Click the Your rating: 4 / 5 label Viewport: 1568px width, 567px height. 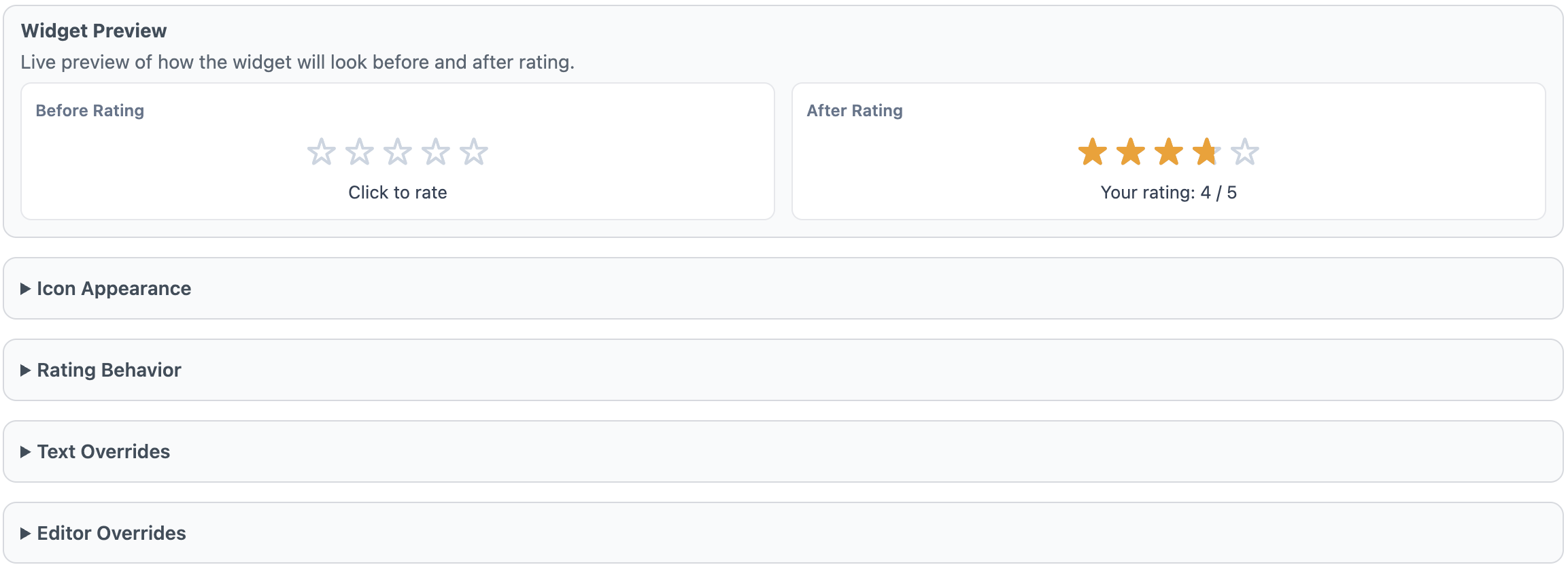coord(1170,192)
